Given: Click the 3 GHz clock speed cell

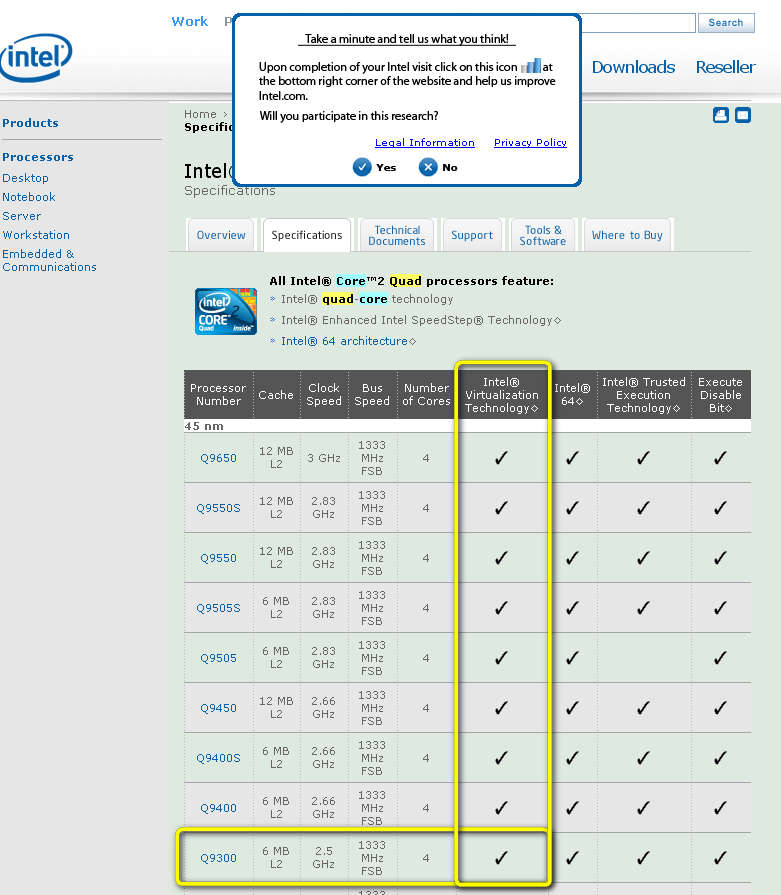Looking at the screenshot, I should click(x=324, y=458).
